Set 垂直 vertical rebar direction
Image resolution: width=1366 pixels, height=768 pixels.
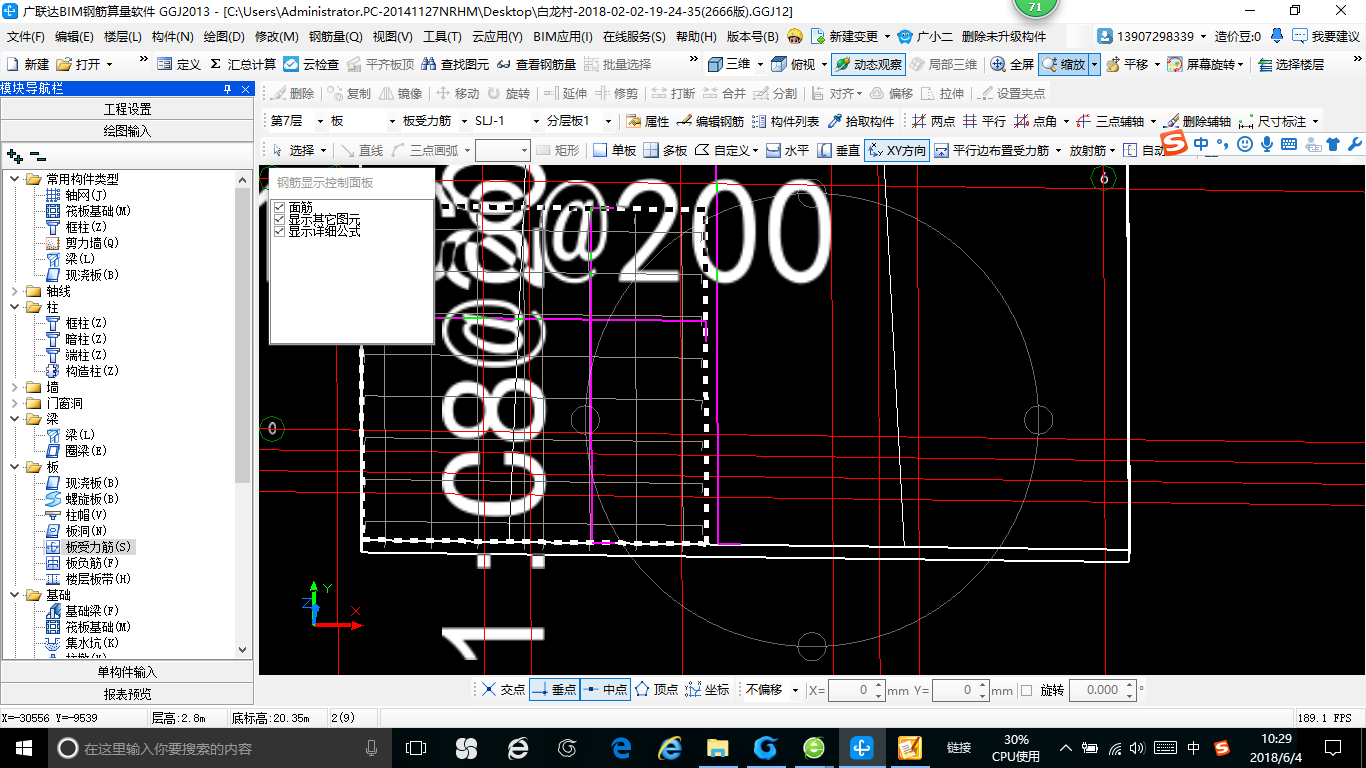[839, 150]
